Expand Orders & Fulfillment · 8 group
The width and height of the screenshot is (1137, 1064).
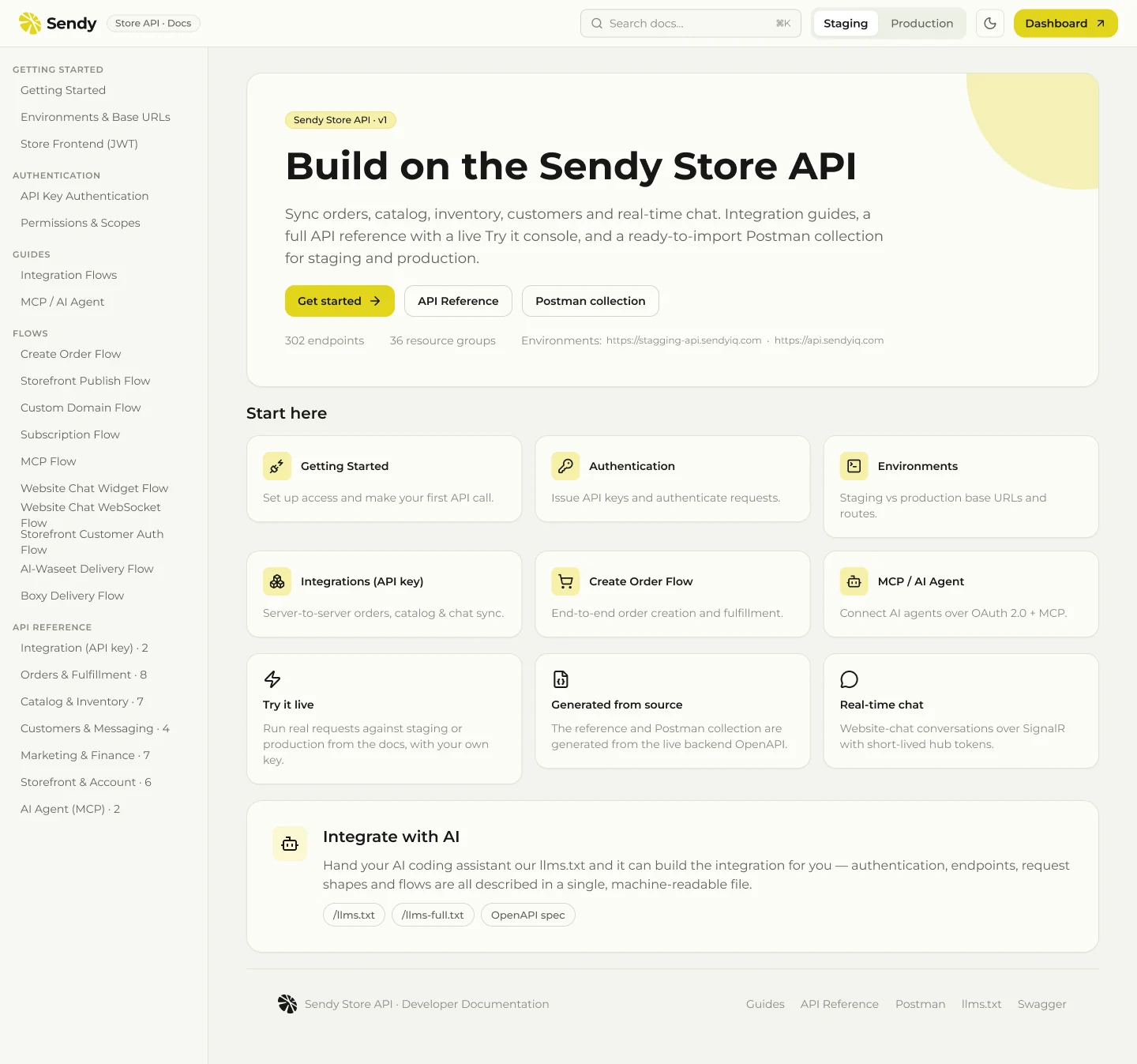[84, 675]
